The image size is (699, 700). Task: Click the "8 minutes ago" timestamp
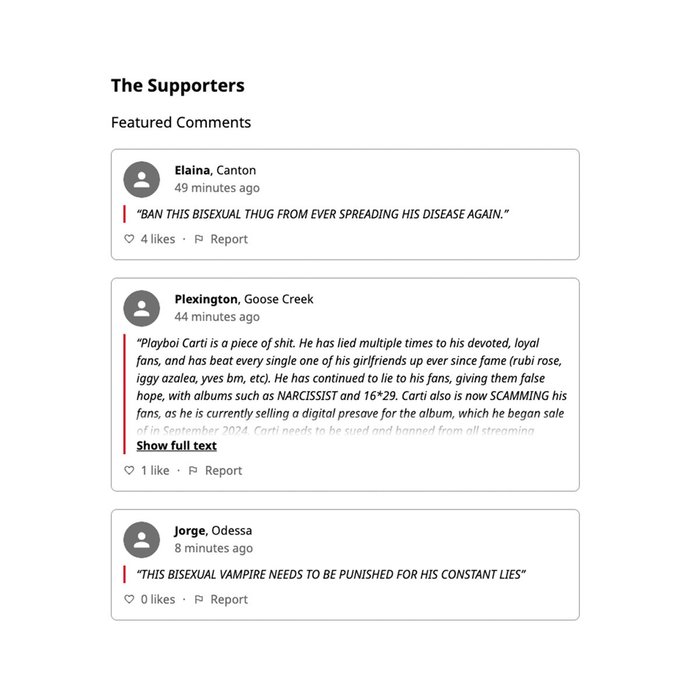(214, 548)
